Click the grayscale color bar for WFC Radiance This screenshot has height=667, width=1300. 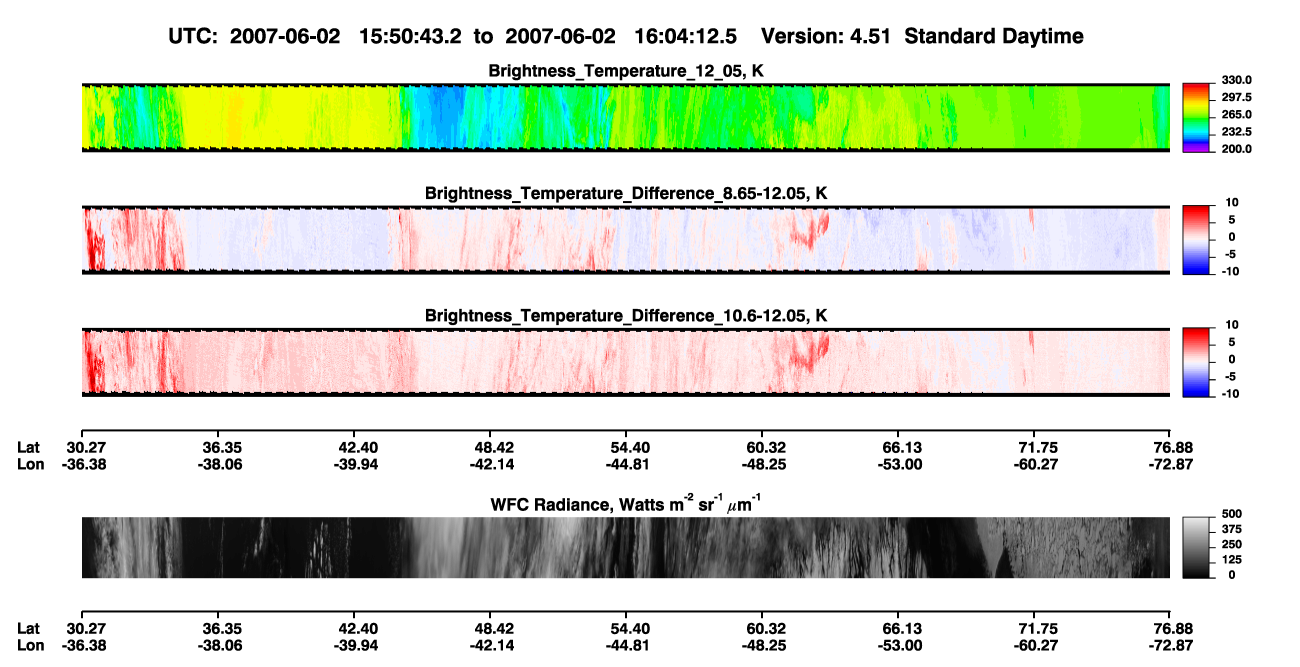tap(1197, 547)
